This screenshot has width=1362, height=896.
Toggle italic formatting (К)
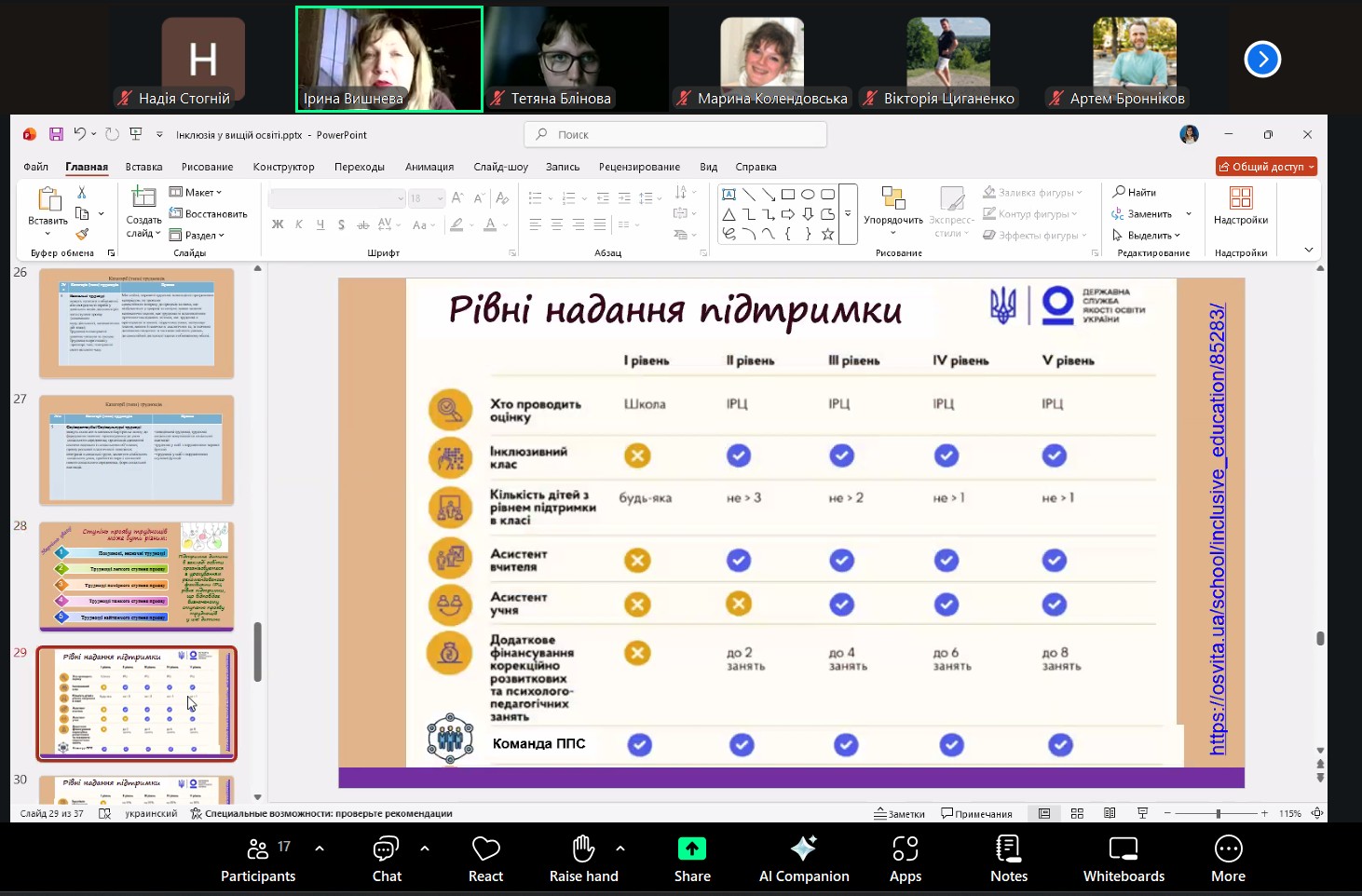[298, 225]
